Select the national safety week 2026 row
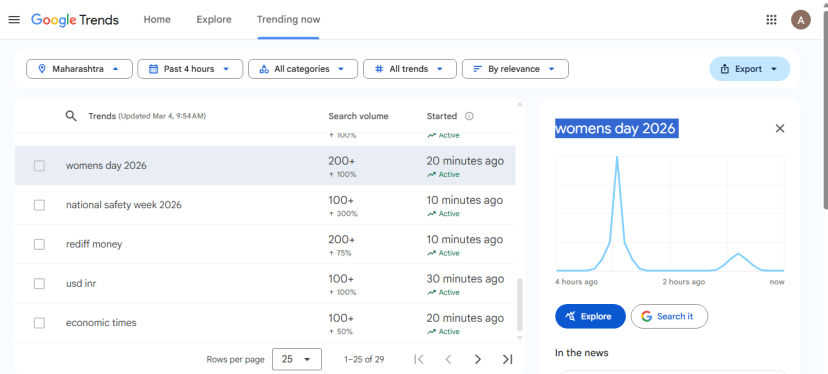The width and height of the screenshot is (828, 374). point(265,205)
